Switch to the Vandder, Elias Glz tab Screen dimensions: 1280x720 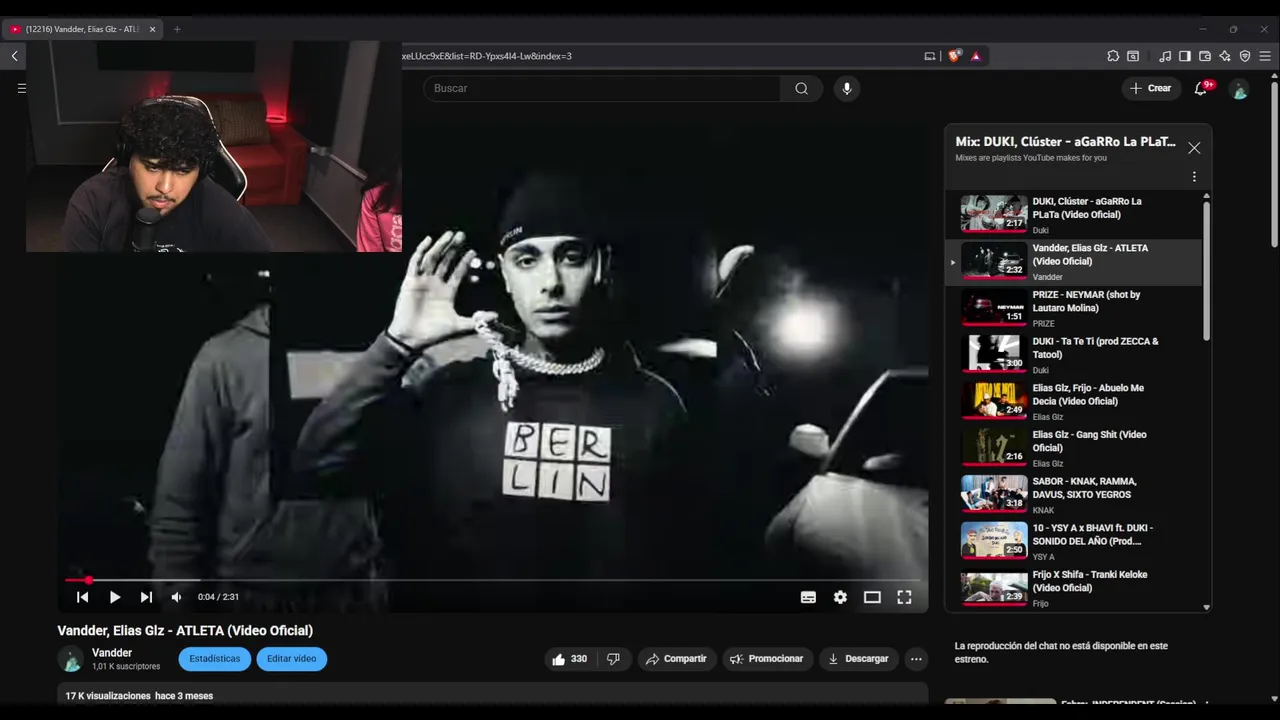[x=83, y=29]
